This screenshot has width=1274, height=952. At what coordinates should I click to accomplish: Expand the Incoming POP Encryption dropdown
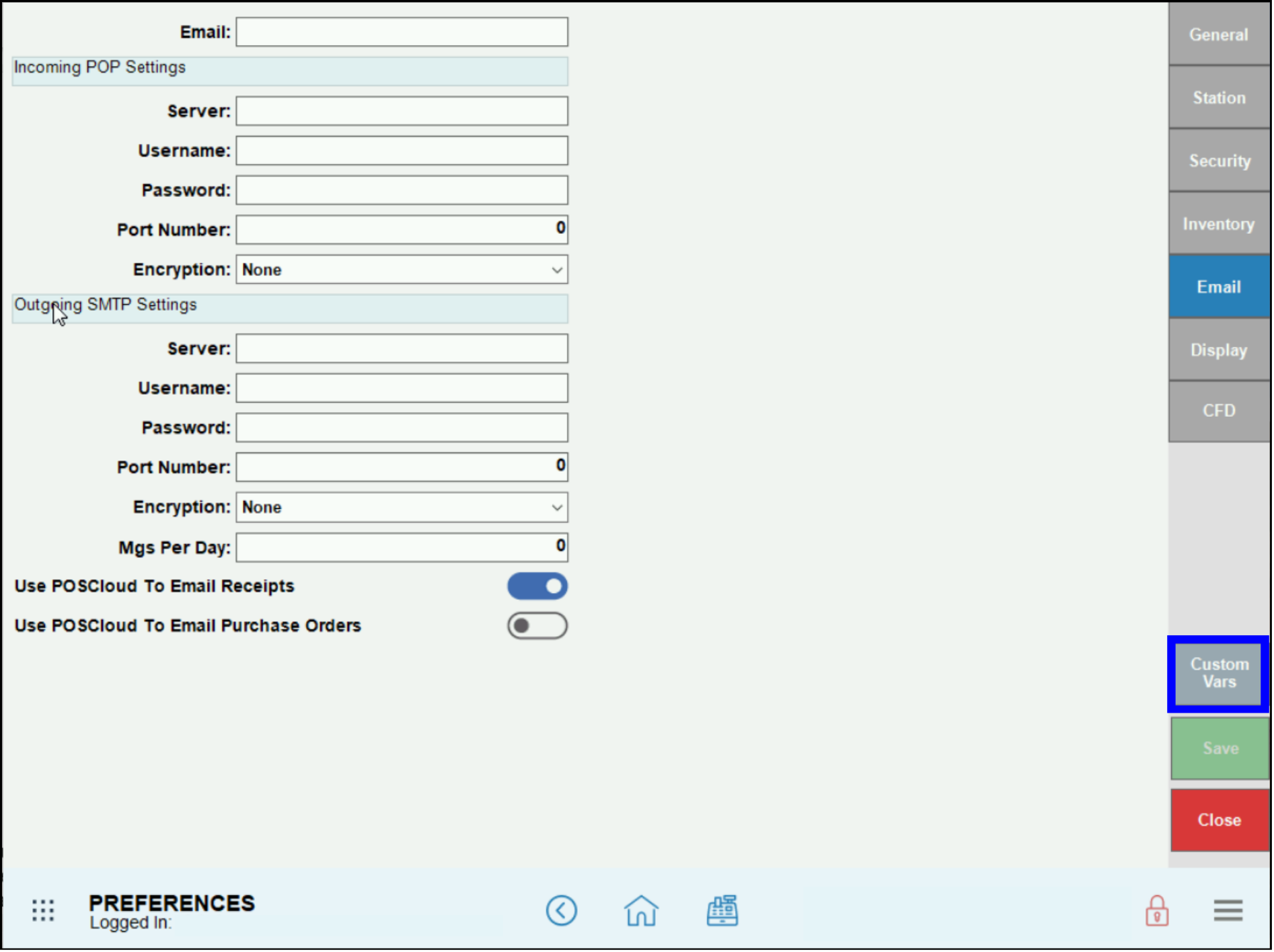click(402, 270)
